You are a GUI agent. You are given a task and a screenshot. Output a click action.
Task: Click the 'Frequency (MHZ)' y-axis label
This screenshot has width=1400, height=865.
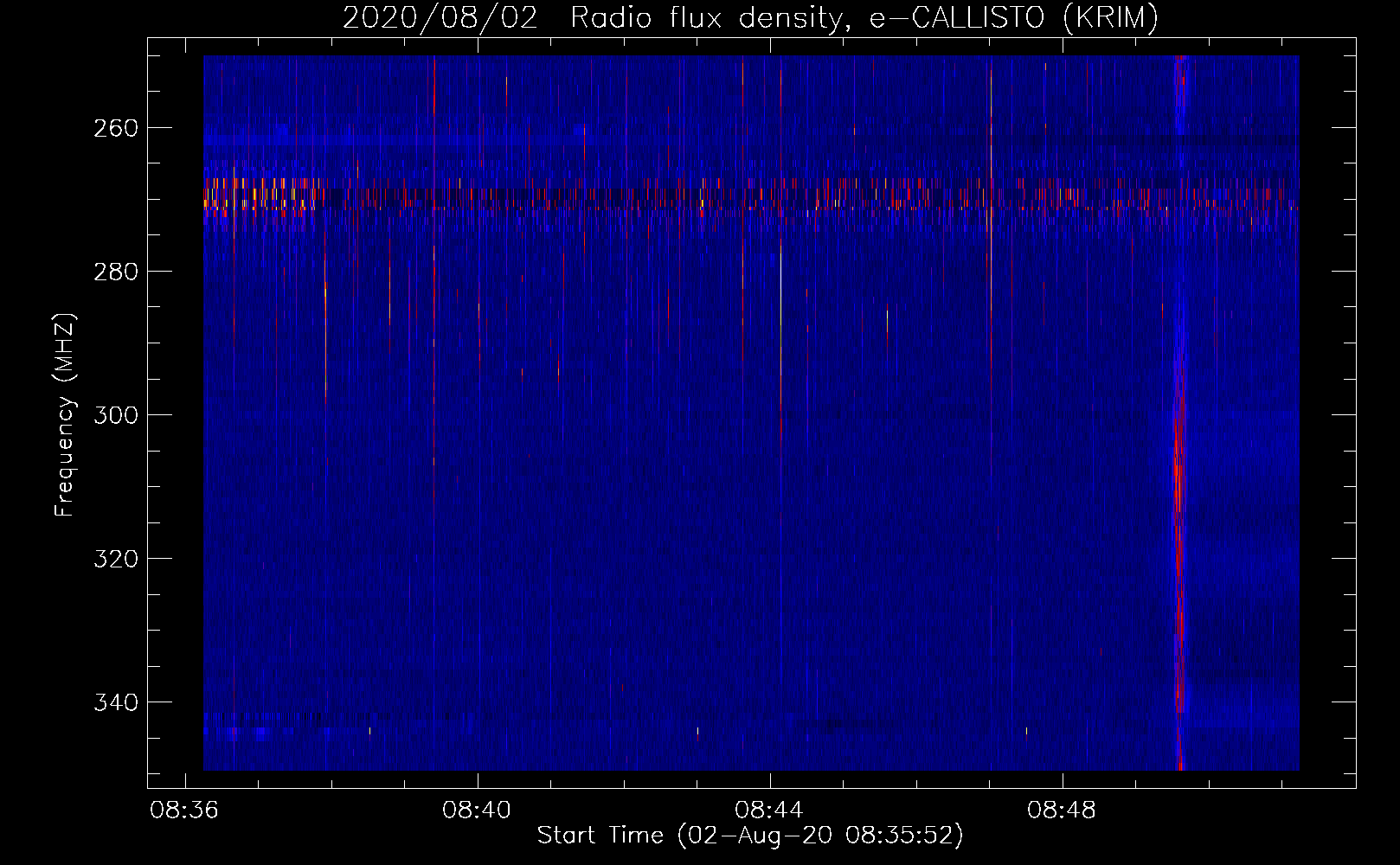(65, 415)
